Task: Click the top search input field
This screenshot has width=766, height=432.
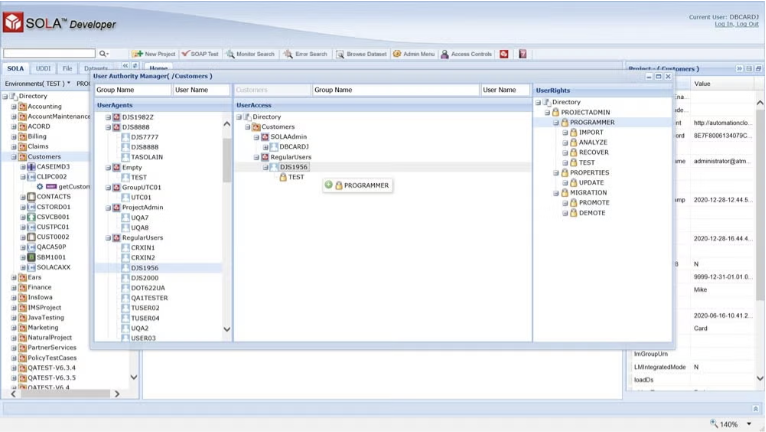Action: pos(49,53)
